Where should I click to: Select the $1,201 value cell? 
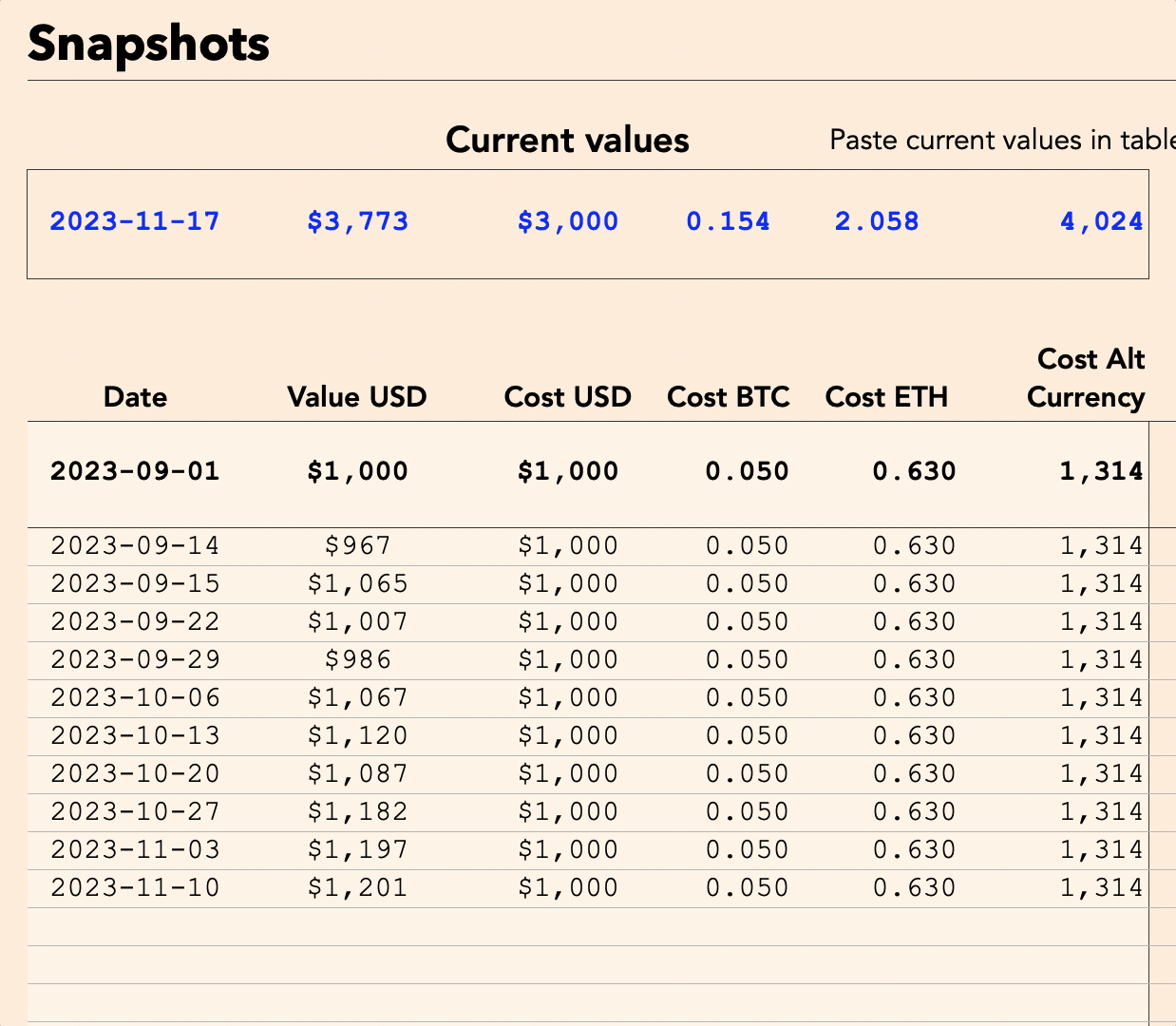357,888
